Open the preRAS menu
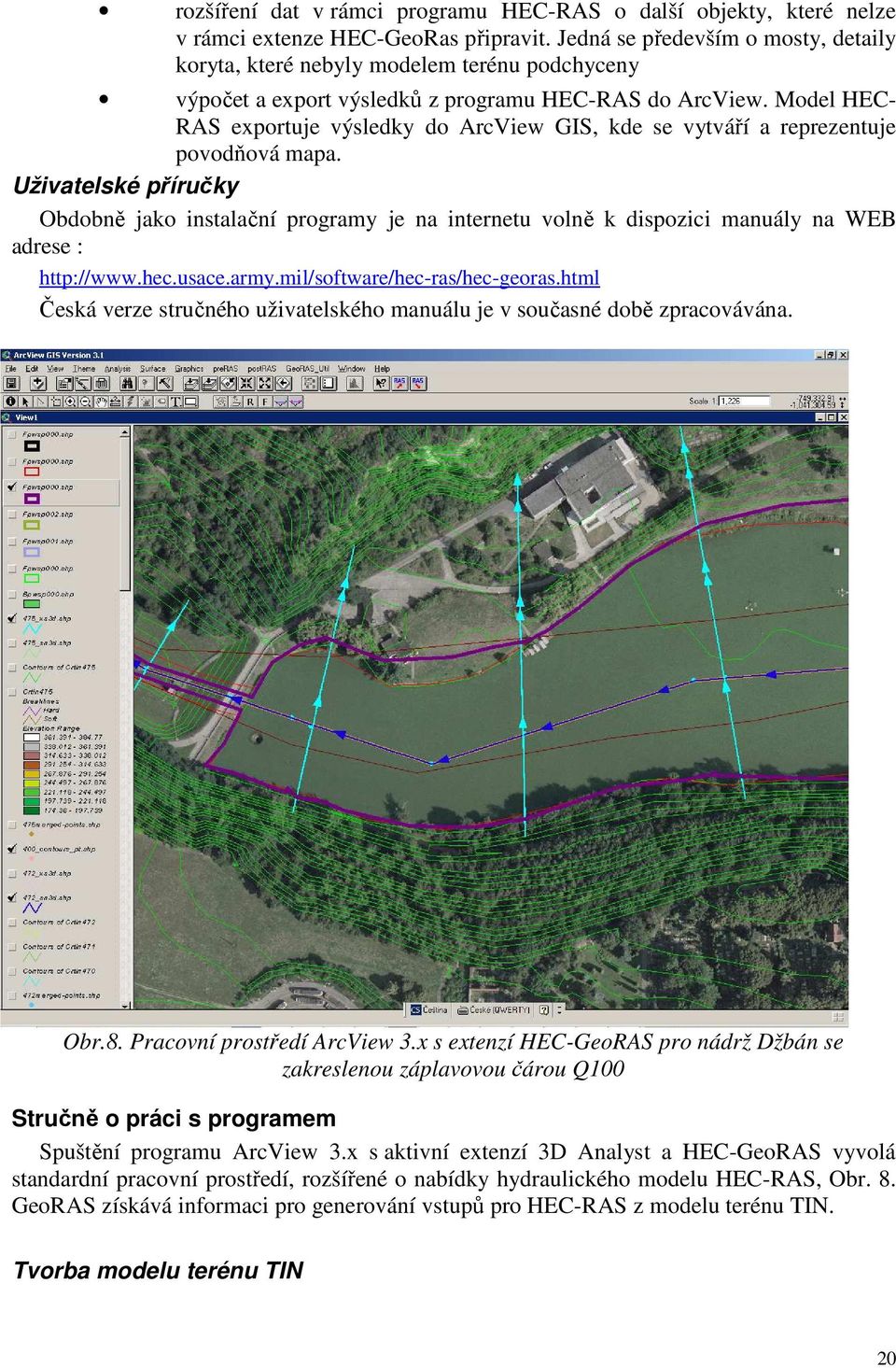The image size is (896, 1368). tap(226, 369)
